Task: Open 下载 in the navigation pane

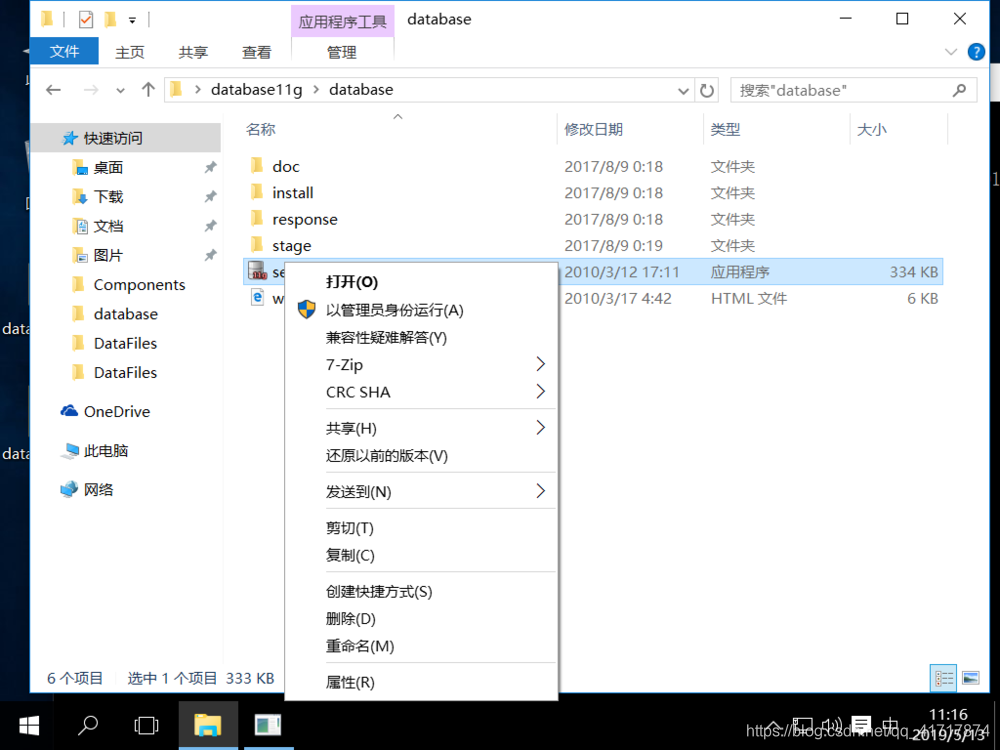Action: point(108,196)
